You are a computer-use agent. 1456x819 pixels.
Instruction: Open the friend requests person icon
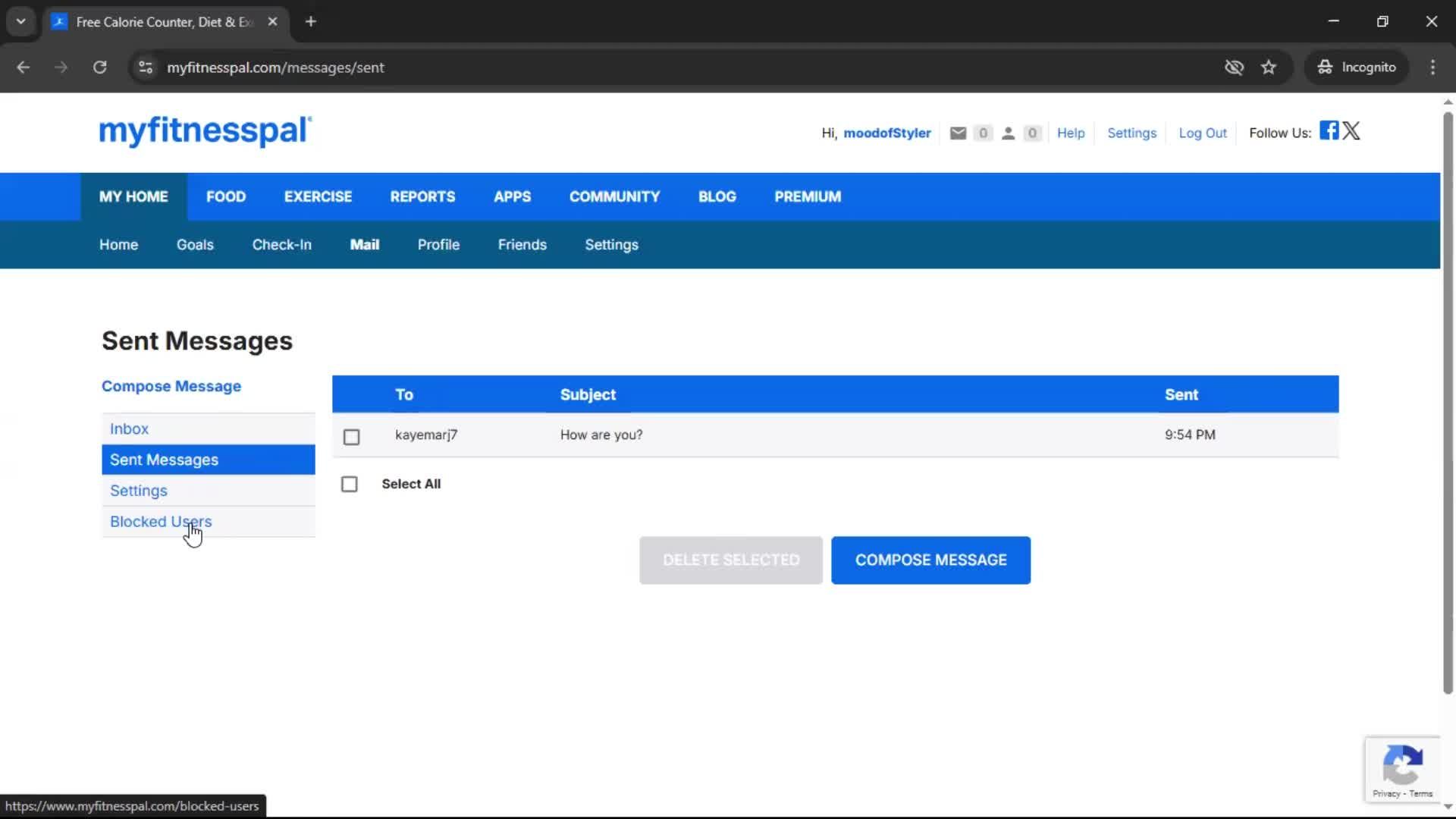[1008, 133]
